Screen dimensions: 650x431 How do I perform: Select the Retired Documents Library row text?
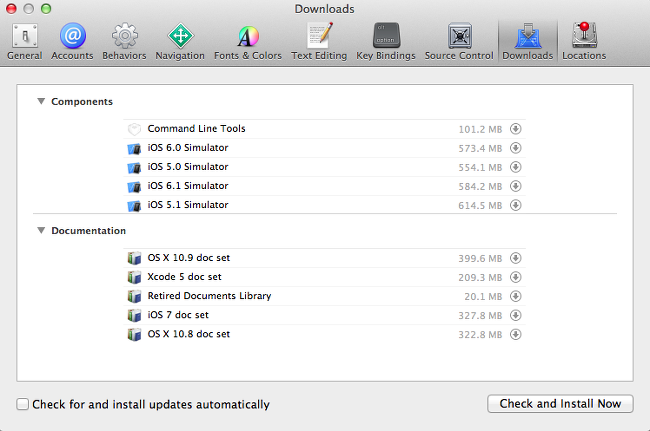pyautogui.click(x=209, y=296)
